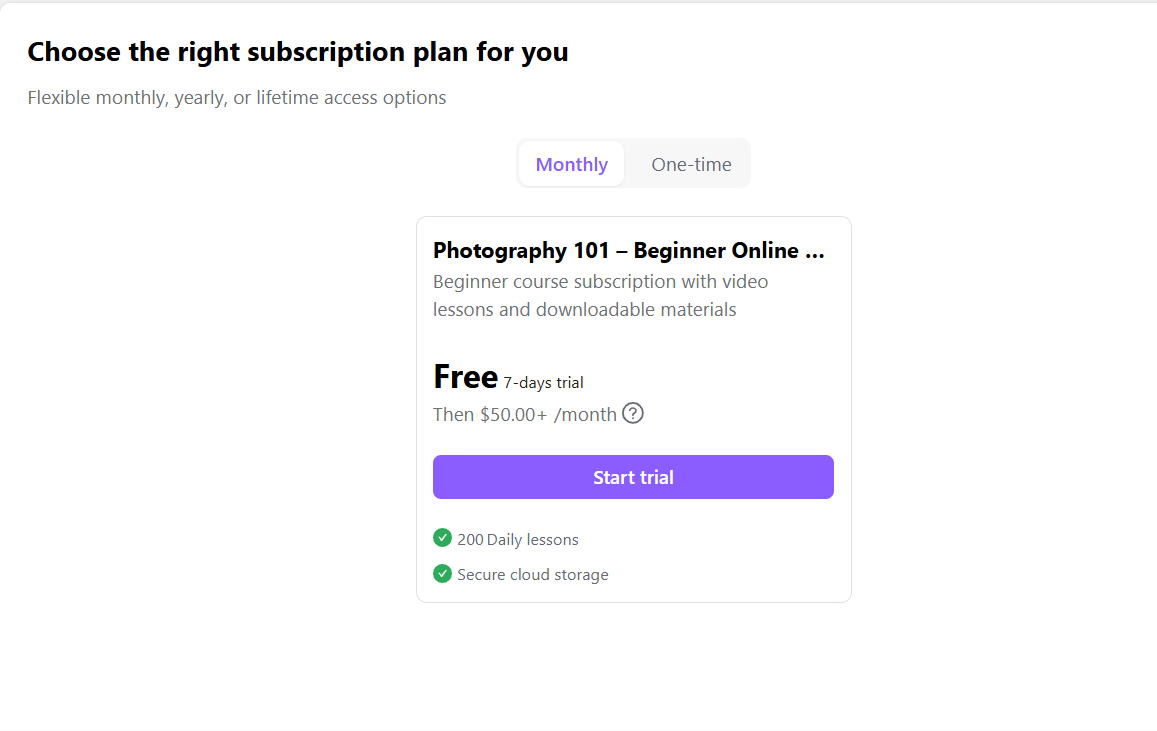Click the 7-days trial text
Screen dimensions: 1157x731
pyautogui.click(x=543, y=382)
